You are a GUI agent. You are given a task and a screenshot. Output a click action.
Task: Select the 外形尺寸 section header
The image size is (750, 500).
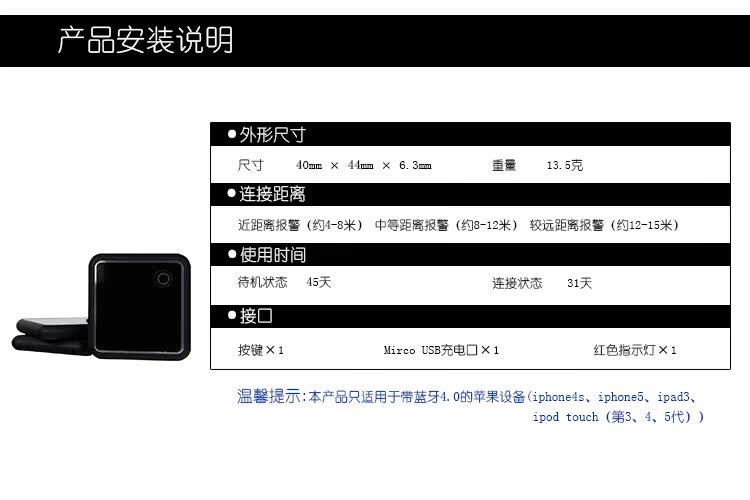pyautogui.click(x=272, y=135)
